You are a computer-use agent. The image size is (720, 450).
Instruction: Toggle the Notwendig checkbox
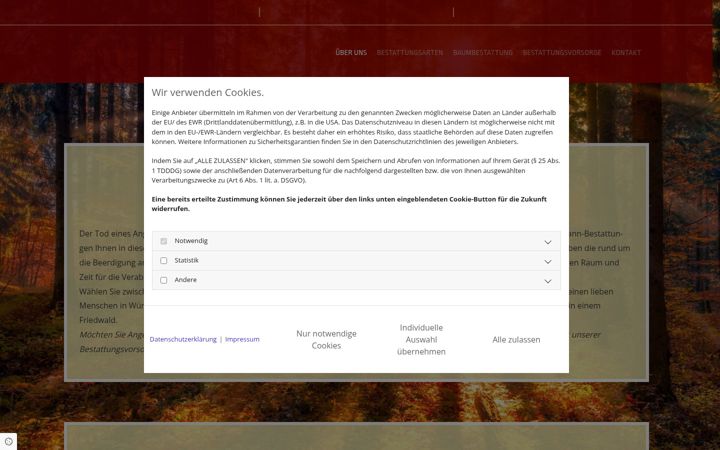point(163,241)
